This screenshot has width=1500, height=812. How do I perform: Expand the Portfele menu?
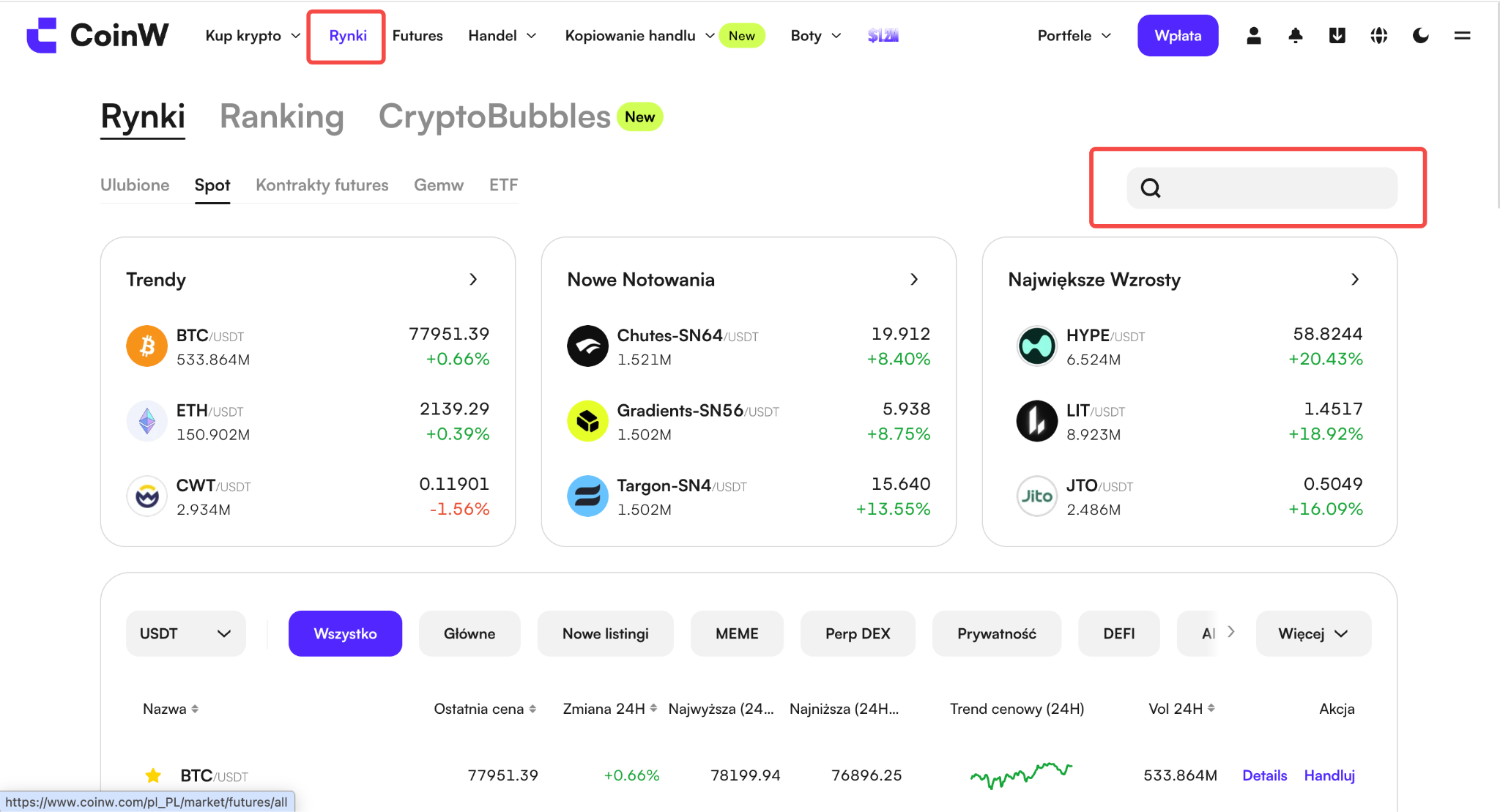[x=1074, y=35]
